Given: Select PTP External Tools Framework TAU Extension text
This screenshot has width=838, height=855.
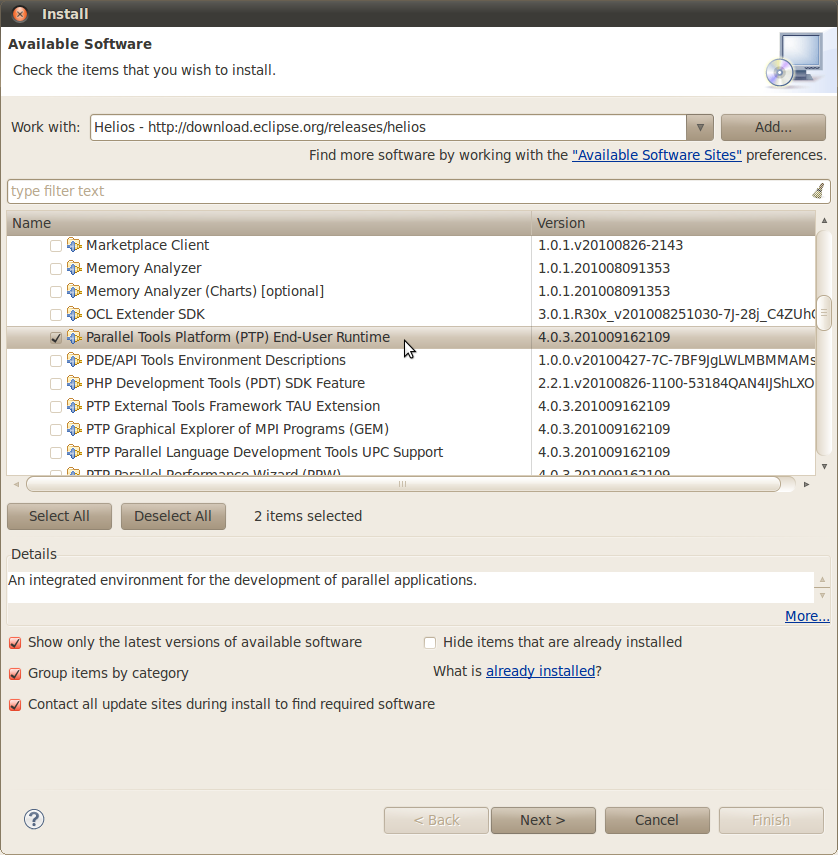Looking at the screenshot, I should point(233,406).
